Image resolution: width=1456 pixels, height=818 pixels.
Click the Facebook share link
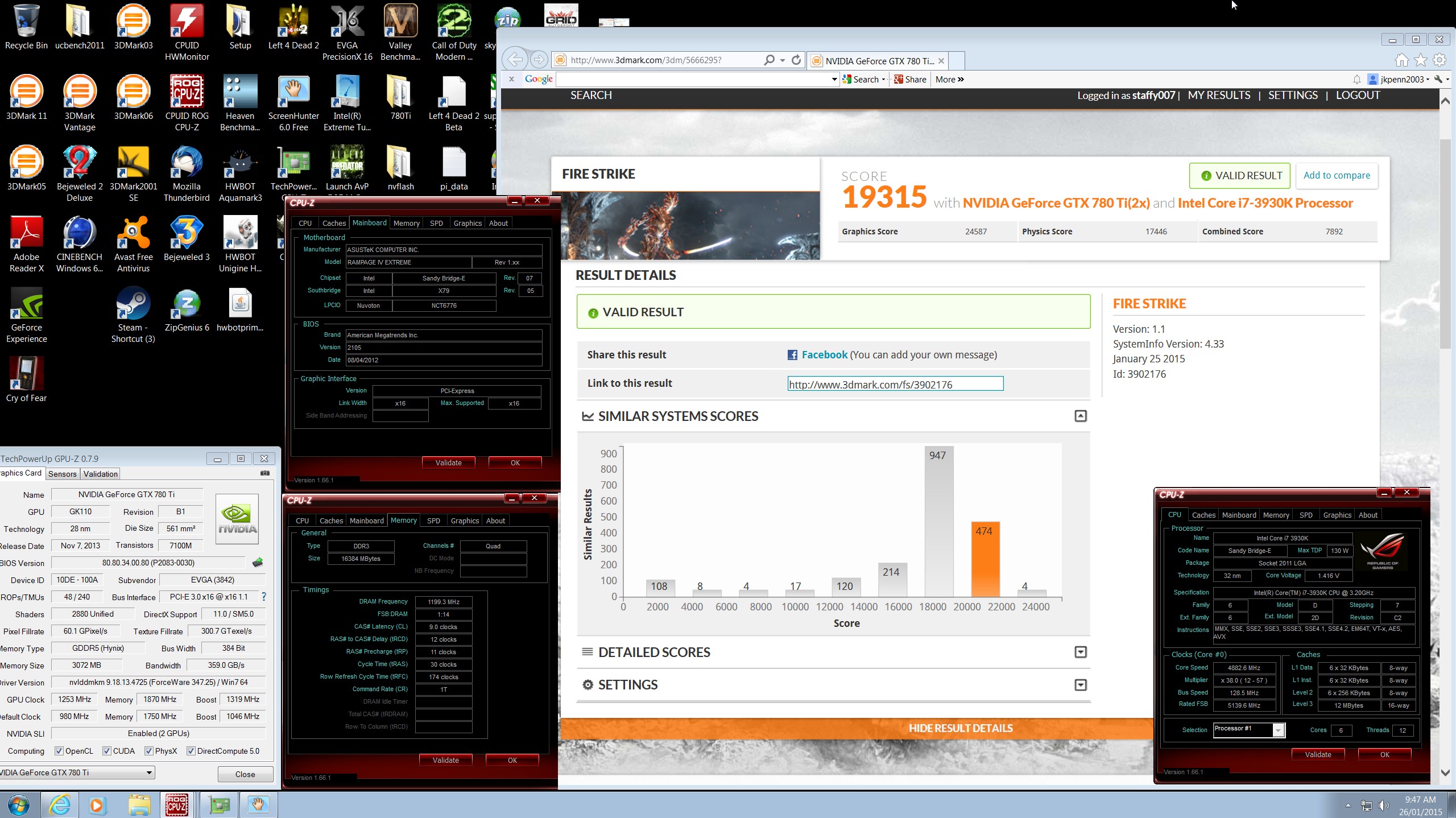tap(824, 355)
